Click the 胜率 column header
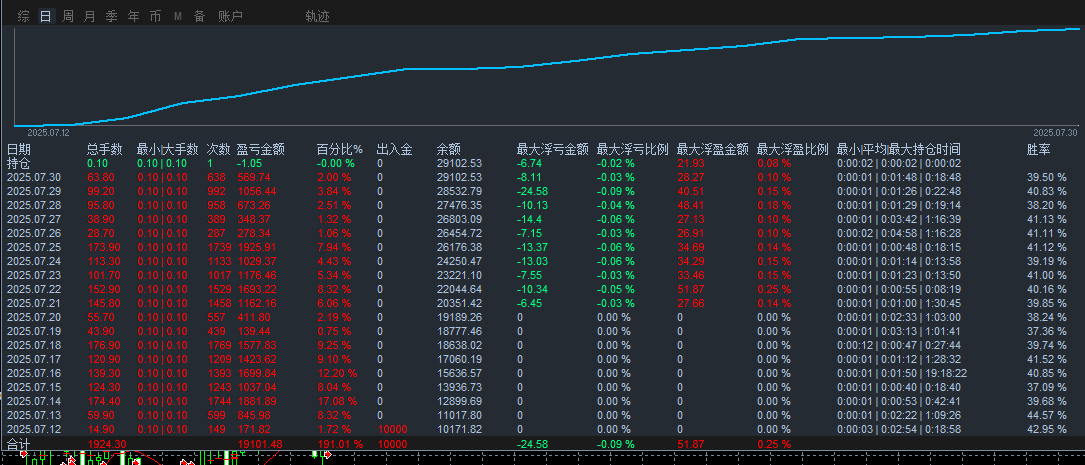Image resolution: width=1085 pixels, height=465 pixels. click(1039, 149)
